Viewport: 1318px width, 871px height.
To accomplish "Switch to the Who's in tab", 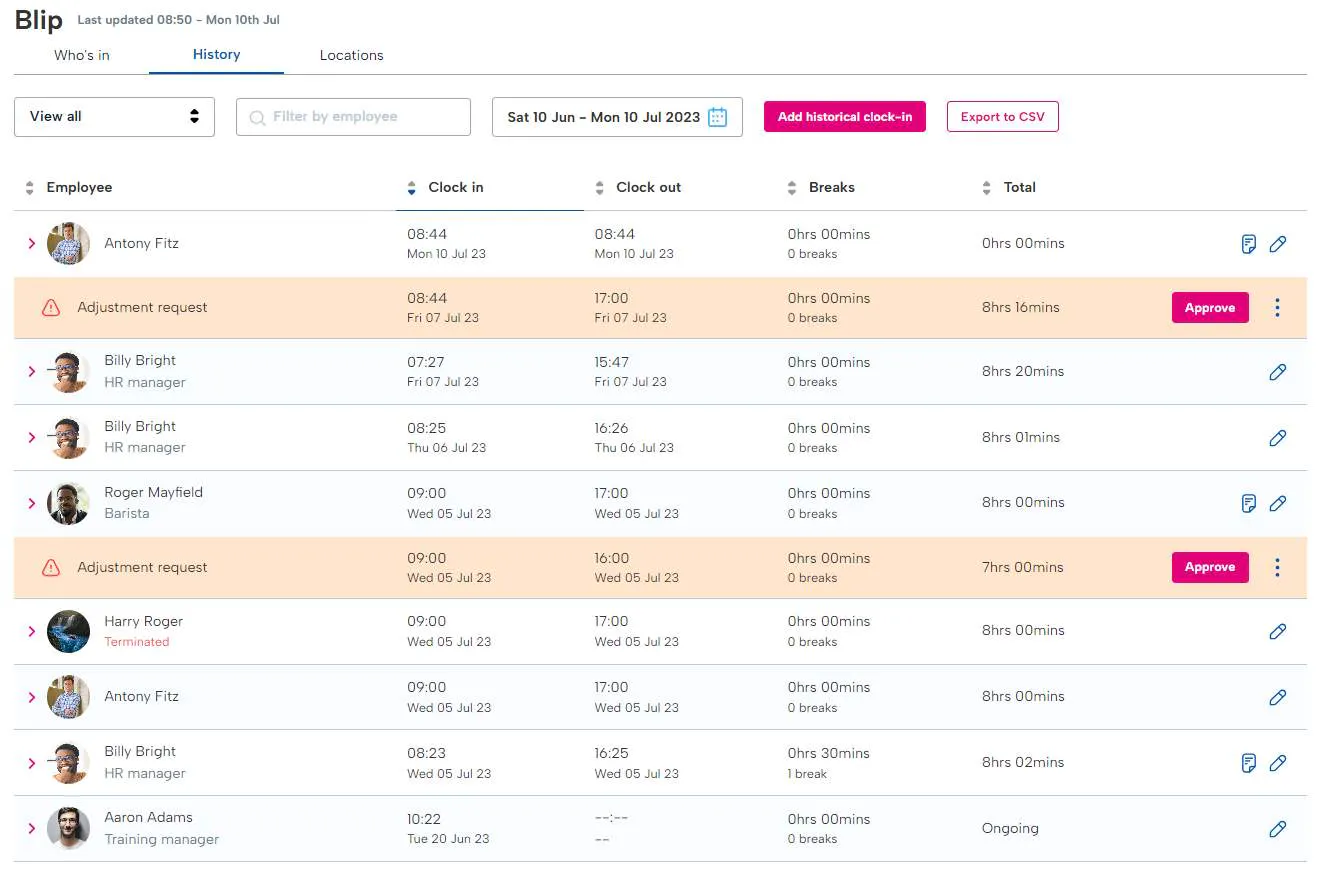I will (x=82, y=55).
